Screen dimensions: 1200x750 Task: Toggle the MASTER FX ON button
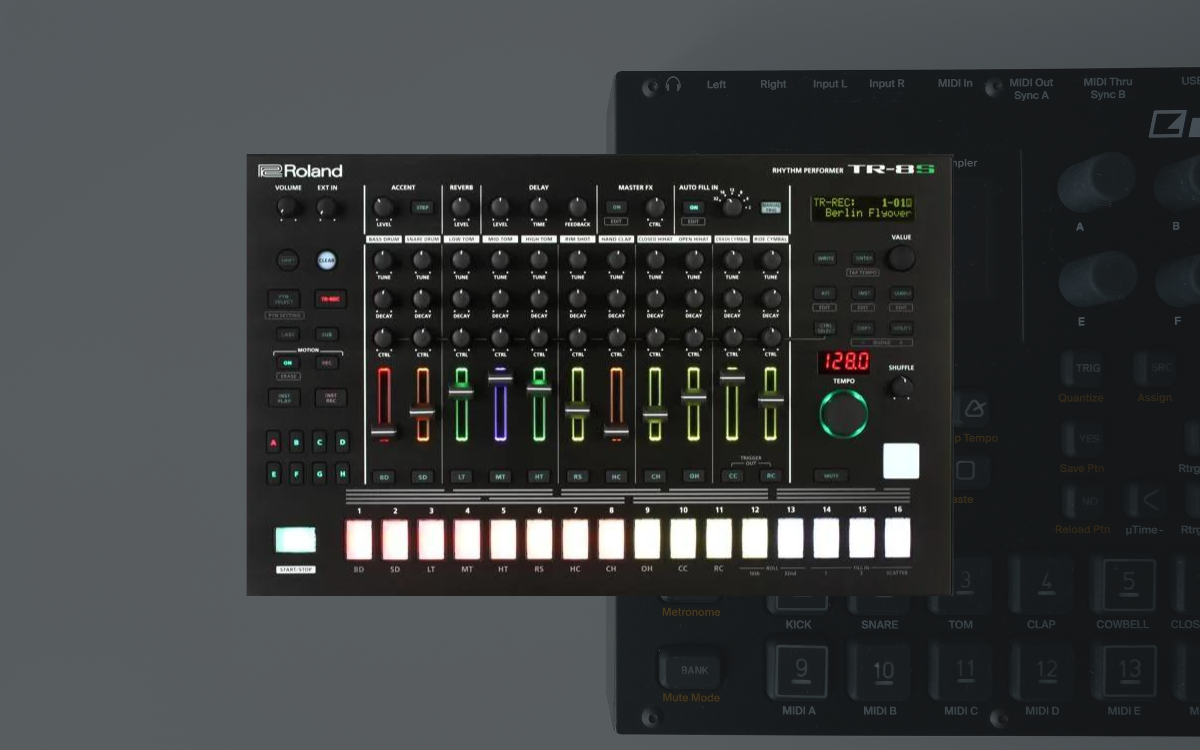[x=616, y=207]
